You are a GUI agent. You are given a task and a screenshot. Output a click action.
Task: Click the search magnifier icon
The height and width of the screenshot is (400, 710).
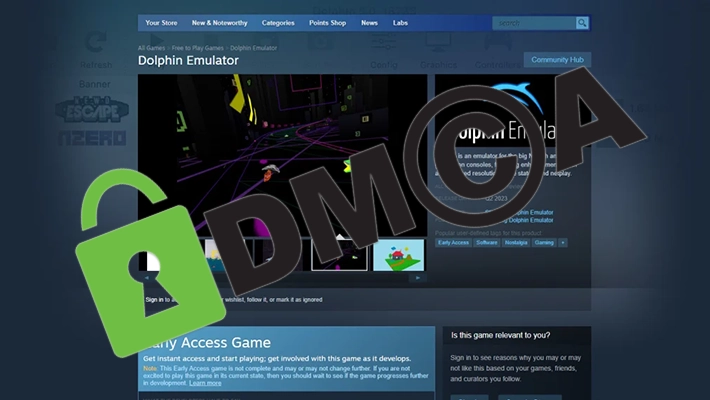tap(582, 23)
